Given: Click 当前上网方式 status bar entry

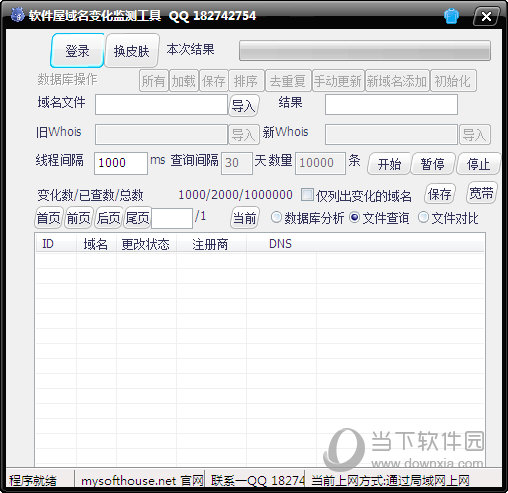Looking at the screenshot, I should pyautogui.click(x=390, y=481).
